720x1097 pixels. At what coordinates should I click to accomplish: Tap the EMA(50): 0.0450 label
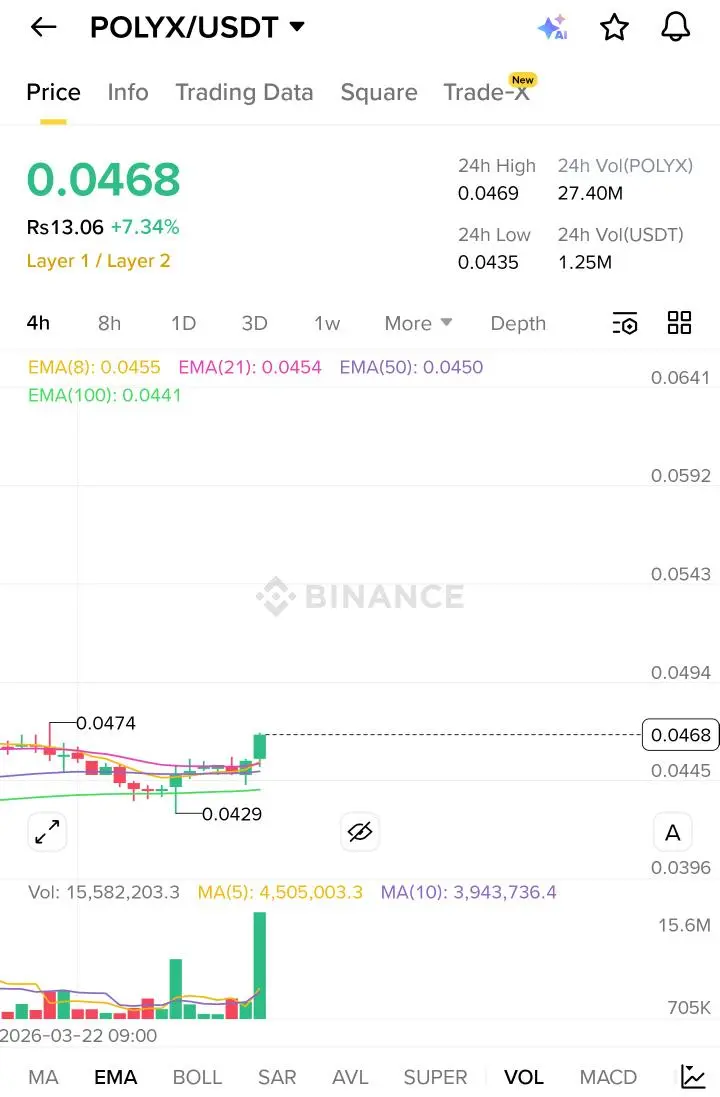411,367
